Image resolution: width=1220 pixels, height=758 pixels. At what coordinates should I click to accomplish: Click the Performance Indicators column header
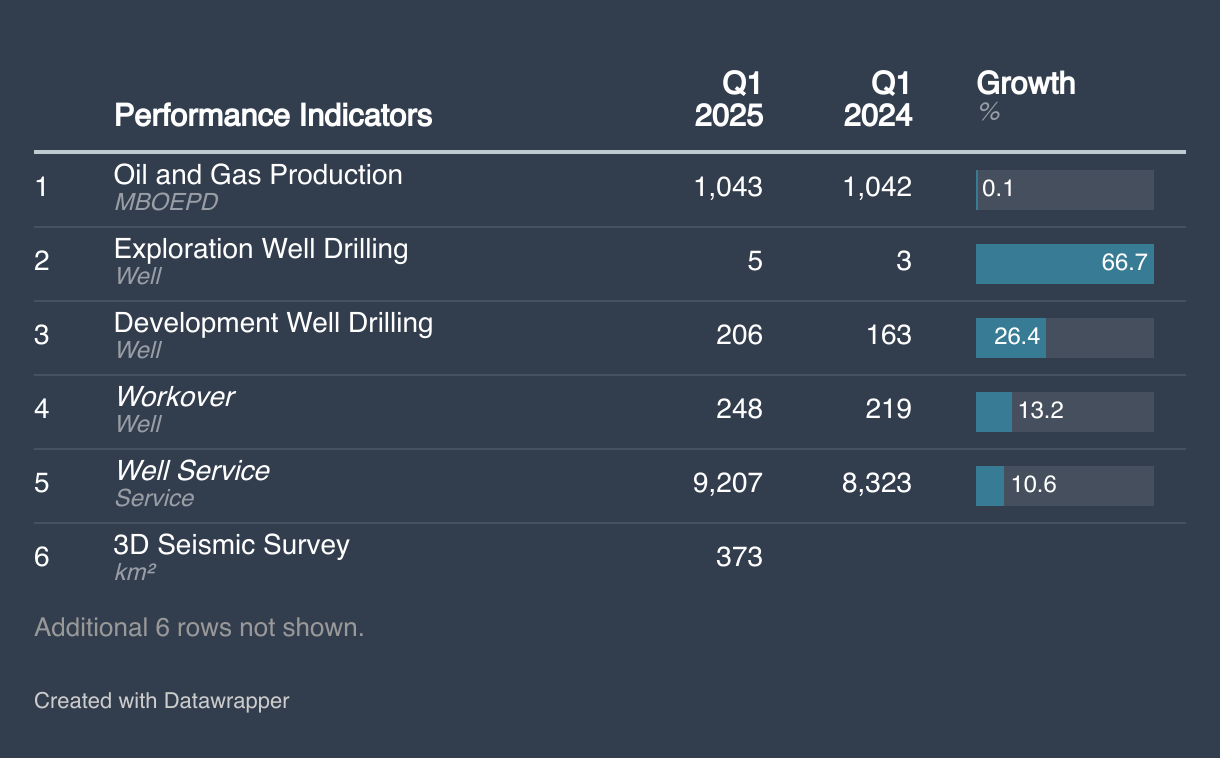coord(273,115)
